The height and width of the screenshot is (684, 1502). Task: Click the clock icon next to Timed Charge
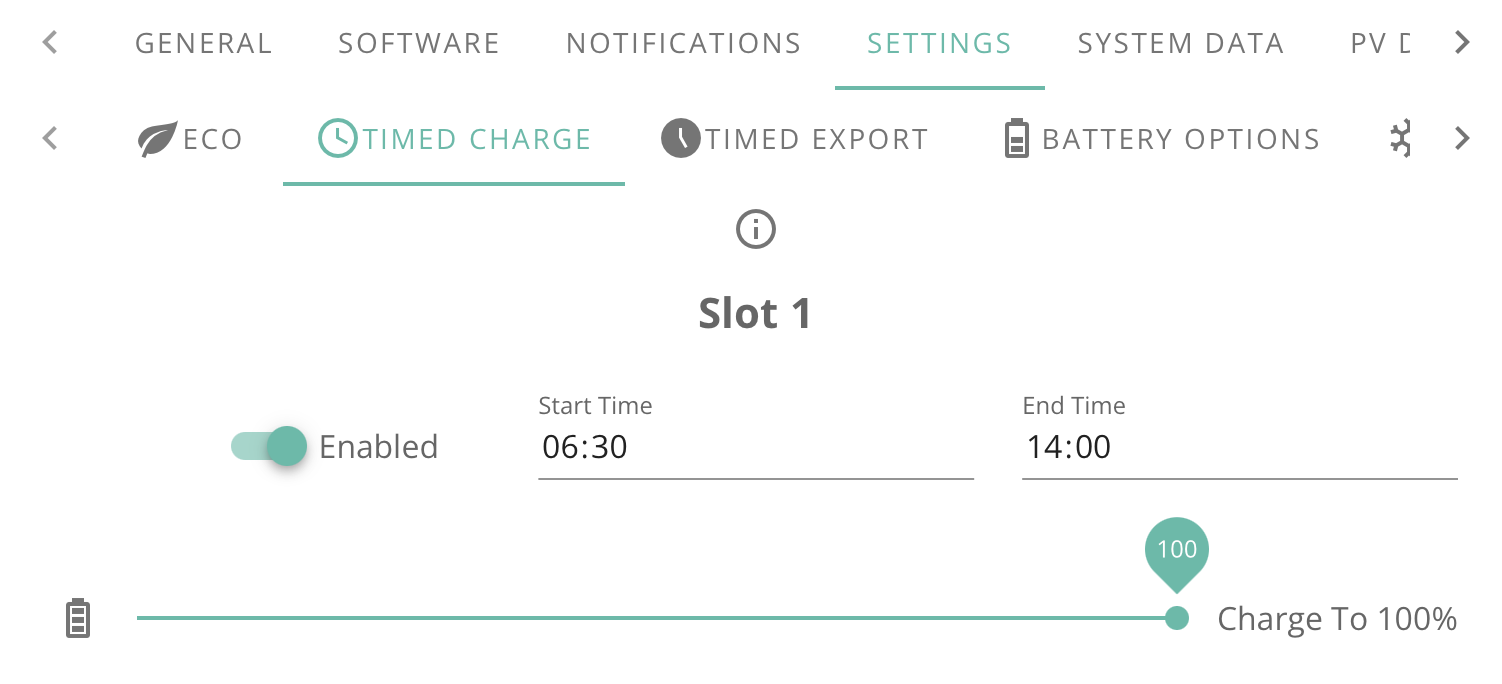337,138
